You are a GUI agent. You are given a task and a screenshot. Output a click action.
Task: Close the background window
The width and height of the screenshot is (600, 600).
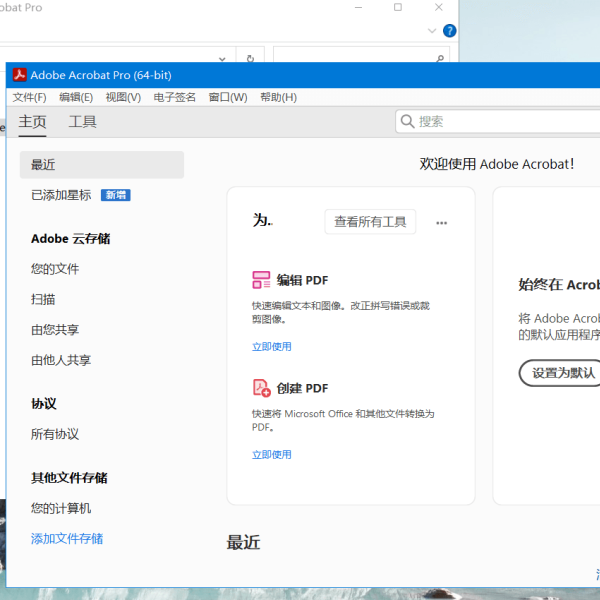(x=439, y=7)
